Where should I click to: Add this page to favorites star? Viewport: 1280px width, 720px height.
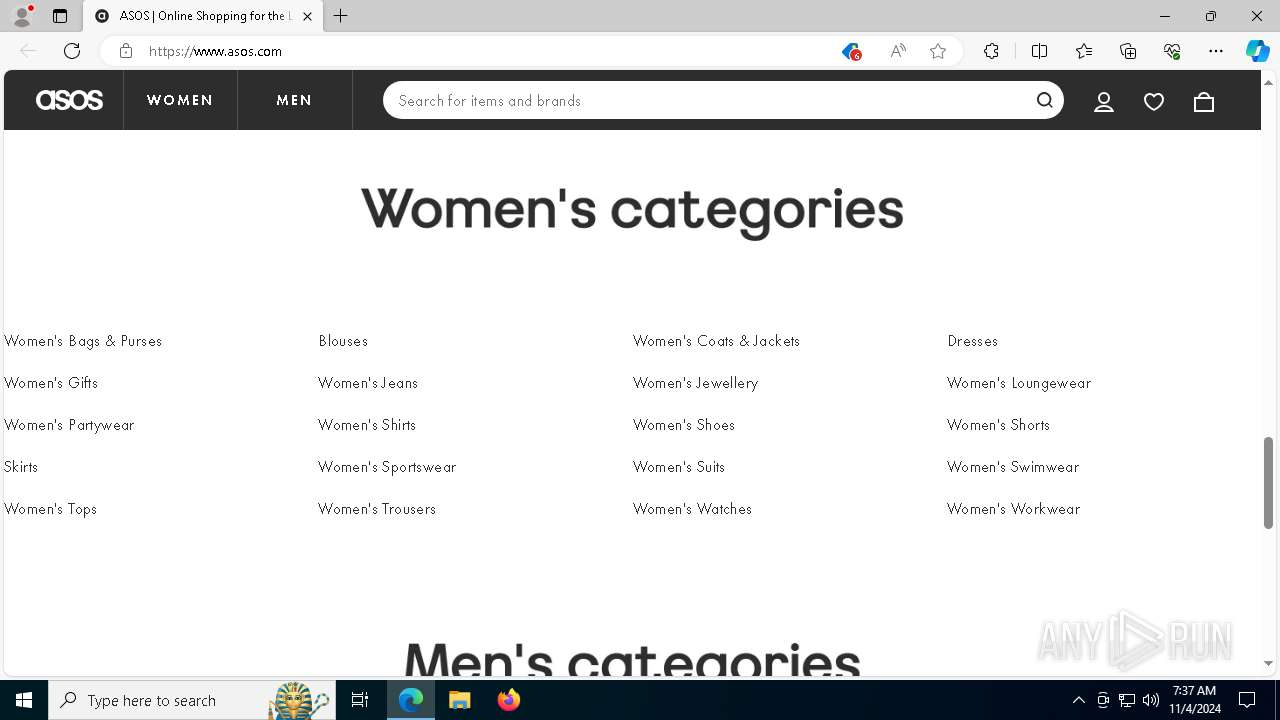(938, 51)
